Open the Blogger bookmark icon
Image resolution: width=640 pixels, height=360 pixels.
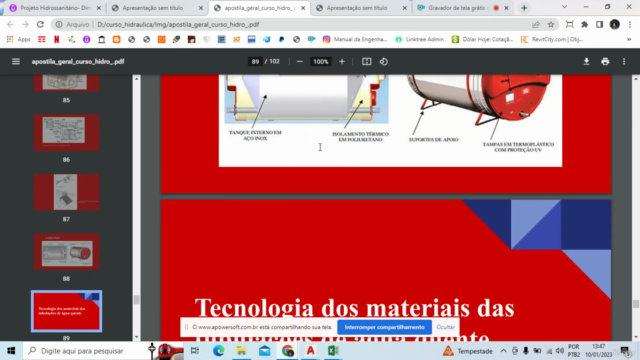click(116, 39)
